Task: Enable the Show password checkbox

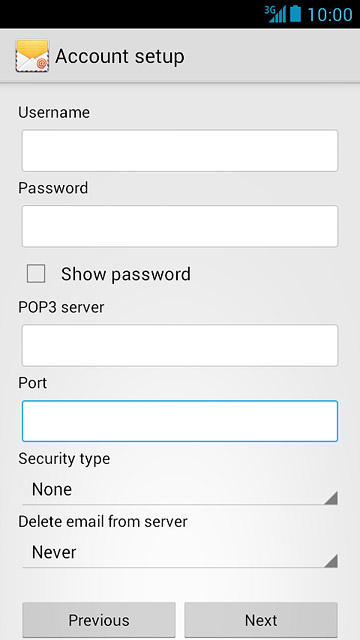Action: tap(36, 273)
